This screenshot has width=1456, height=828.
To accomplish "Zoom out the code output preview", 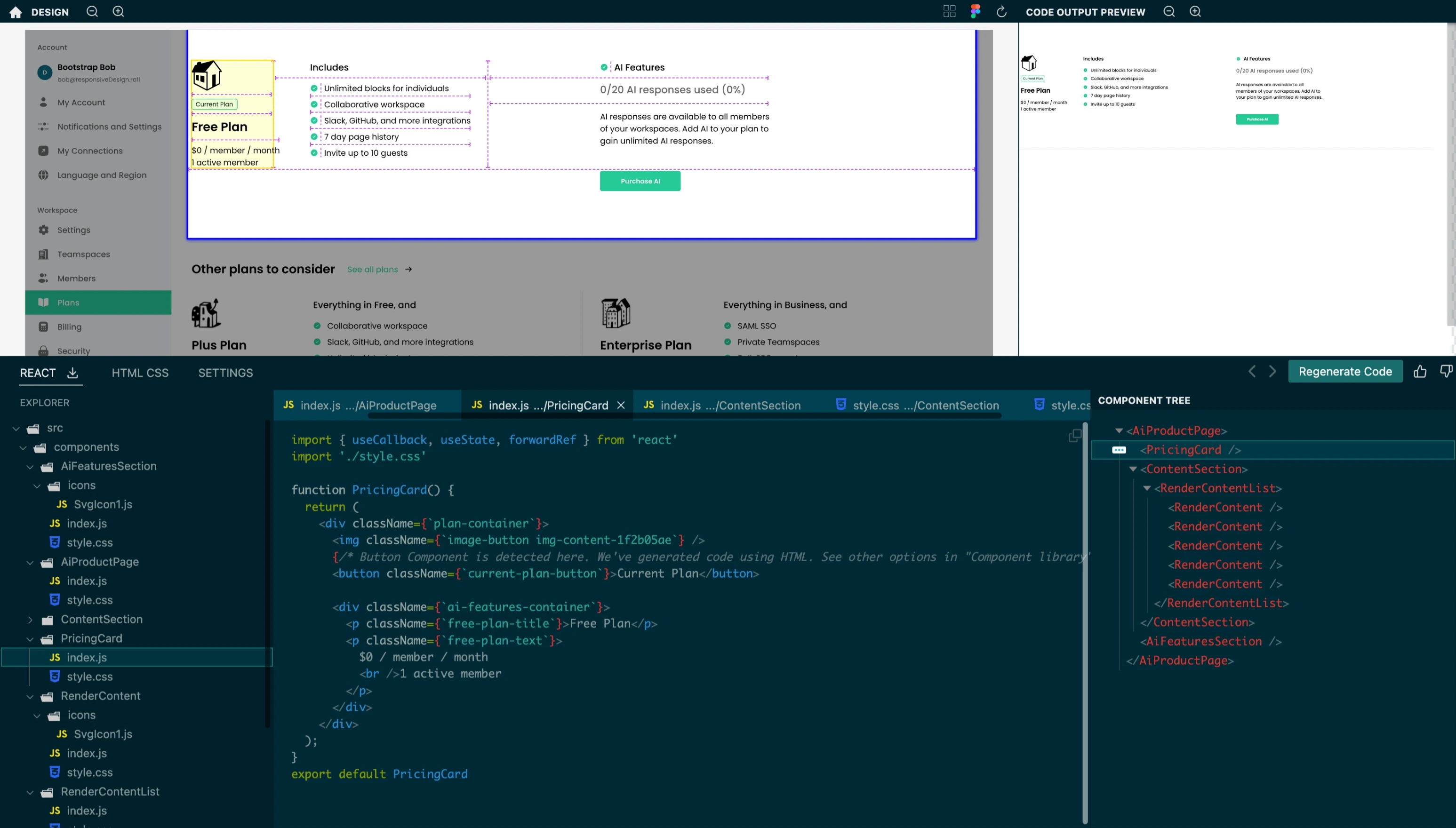I will [x=1169, y=11].
